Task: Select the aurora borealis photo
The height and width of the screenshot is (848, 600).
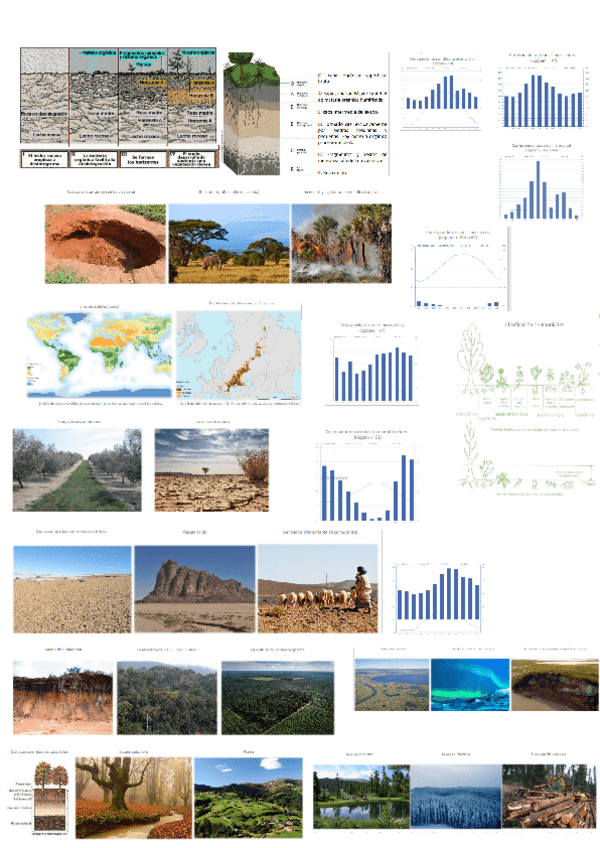Action: (x=470, y=685)
